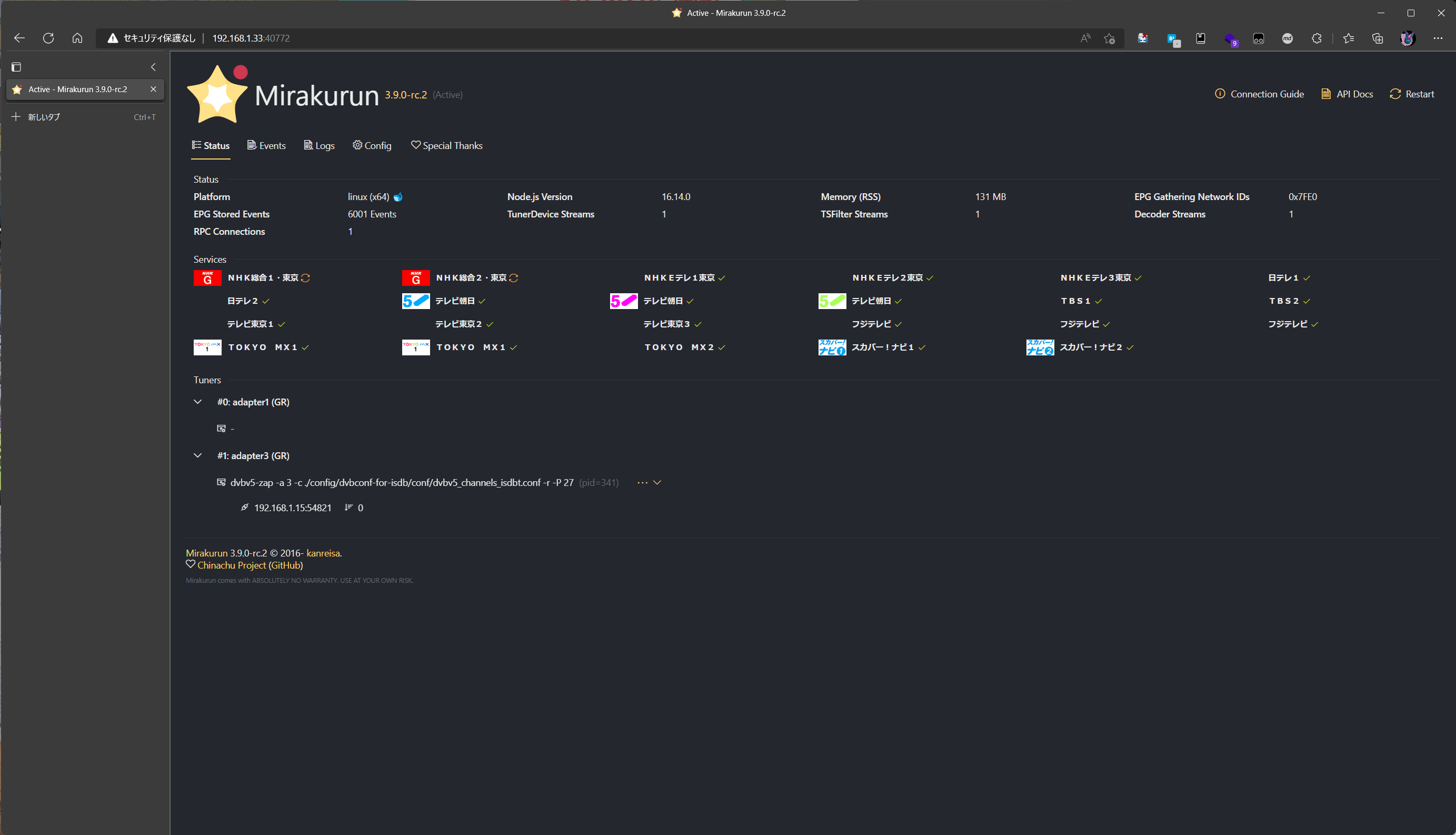Screen dimensions: 1456x835
Task: Click the NHK総合1・東京 service logo
Action: click(207, 277)
